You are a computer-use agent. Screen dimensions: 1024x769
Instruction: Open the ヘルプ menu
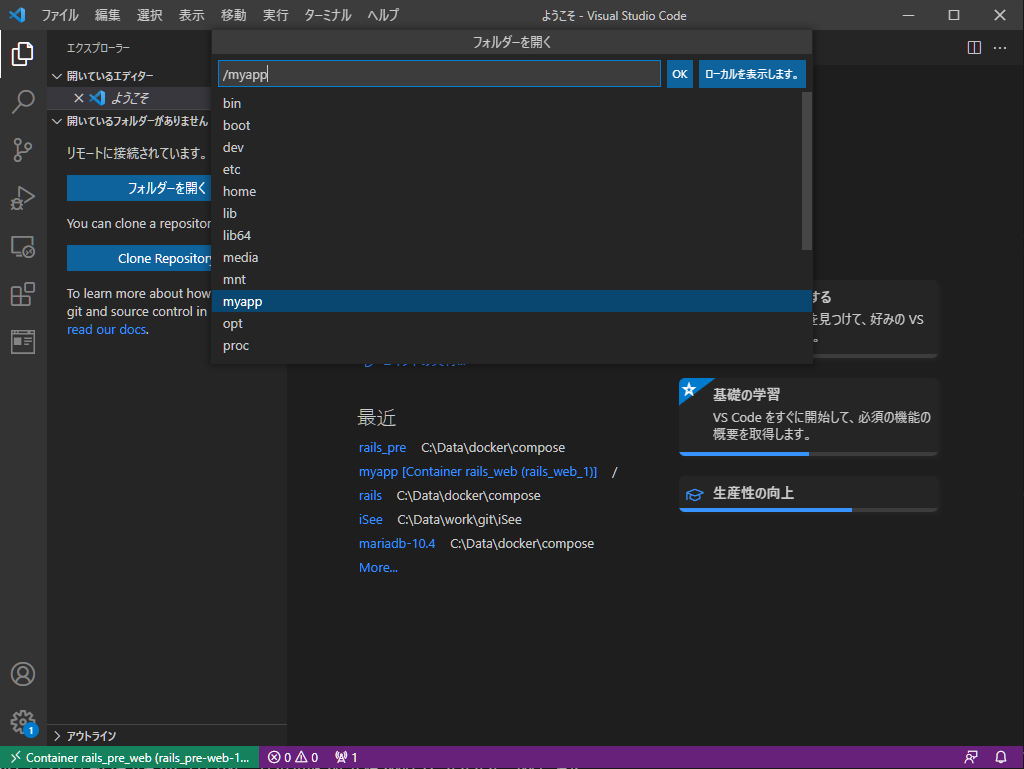tap(383, 15)
